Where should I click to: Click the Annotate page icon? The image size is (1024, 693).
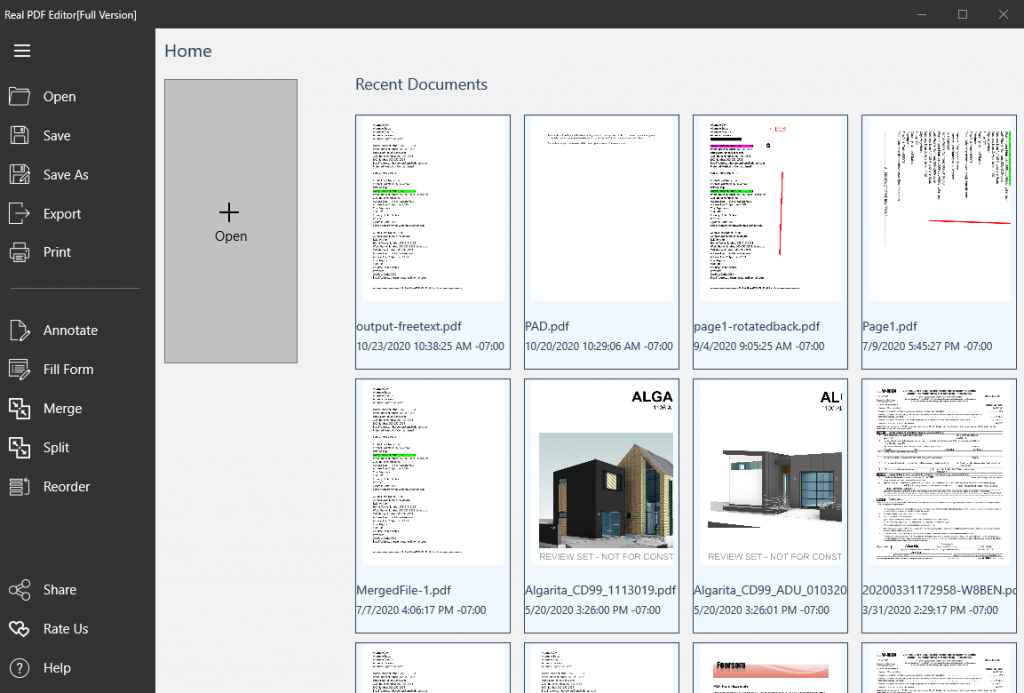click(x=20, y=330)
